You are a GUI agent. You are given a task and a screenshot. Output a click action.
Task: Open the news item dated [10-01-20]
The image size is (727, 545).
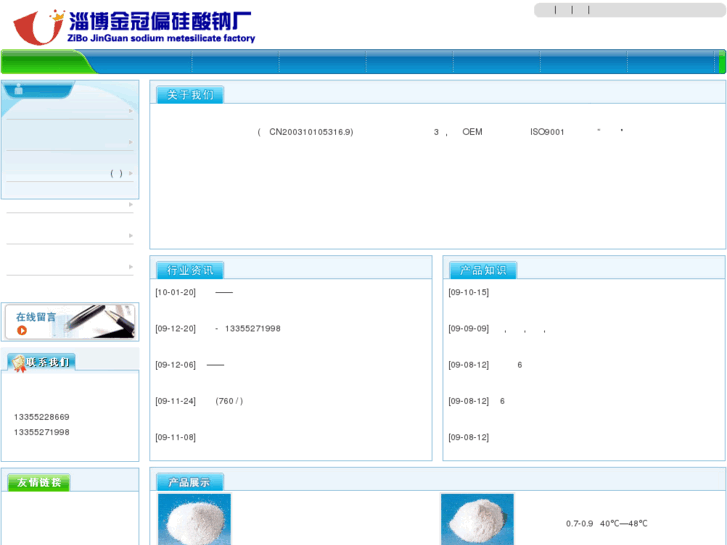[194, 292]
